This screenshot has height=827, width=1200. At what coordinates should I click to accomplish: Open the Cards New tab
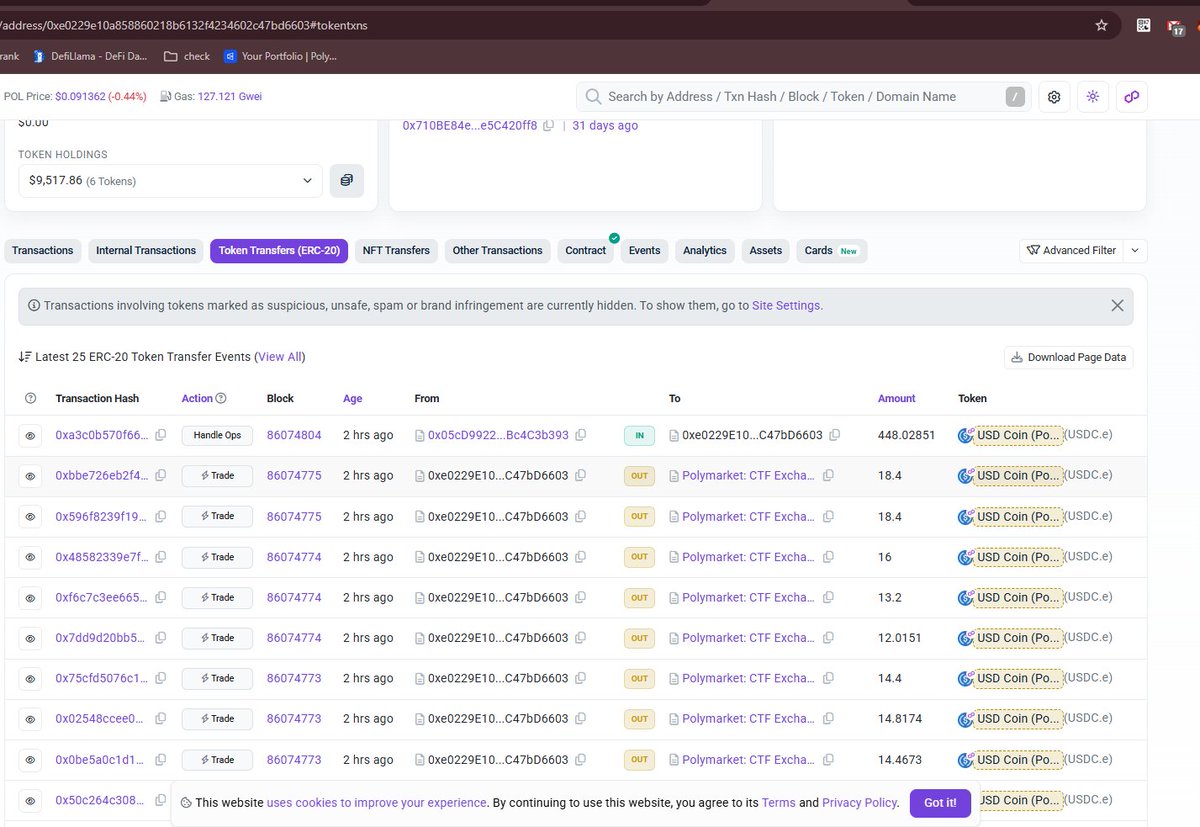coord(831,251)
